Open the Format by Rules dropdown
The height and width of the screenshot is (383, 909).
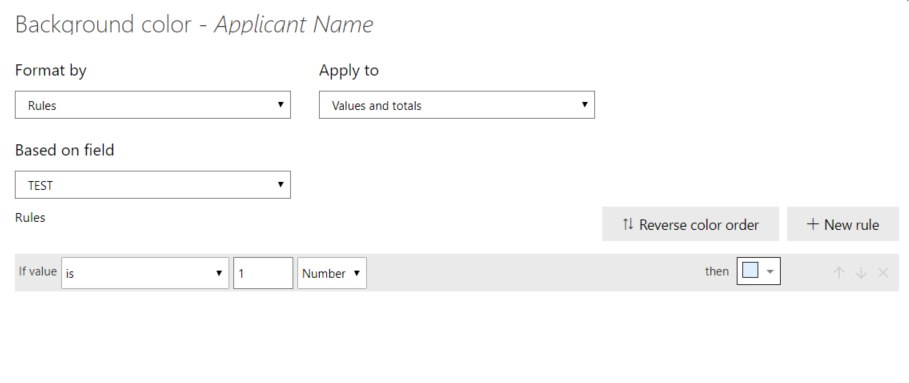pyautogui.click(x=152, y=105)
